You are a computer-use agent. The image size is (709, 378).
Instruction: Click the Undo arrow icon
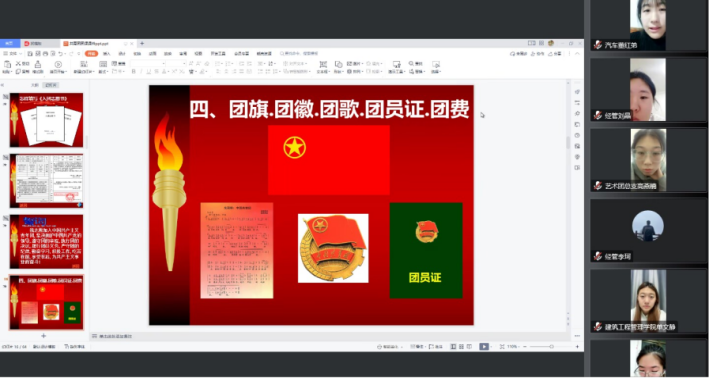pyautogui.click(x=60, y=53)
